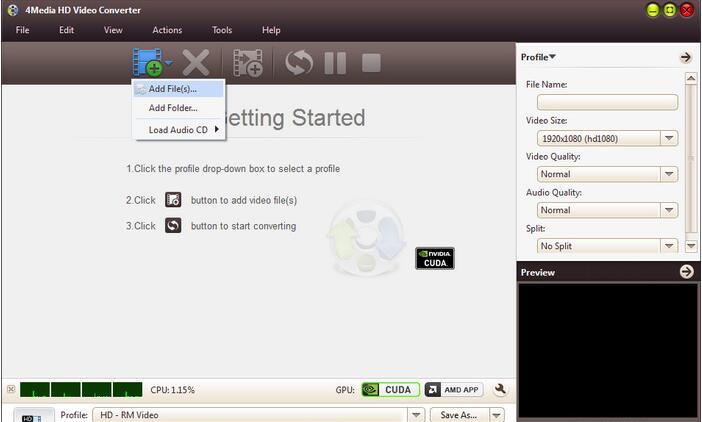
Task: Open the File menu
Action: pos(22,30)
